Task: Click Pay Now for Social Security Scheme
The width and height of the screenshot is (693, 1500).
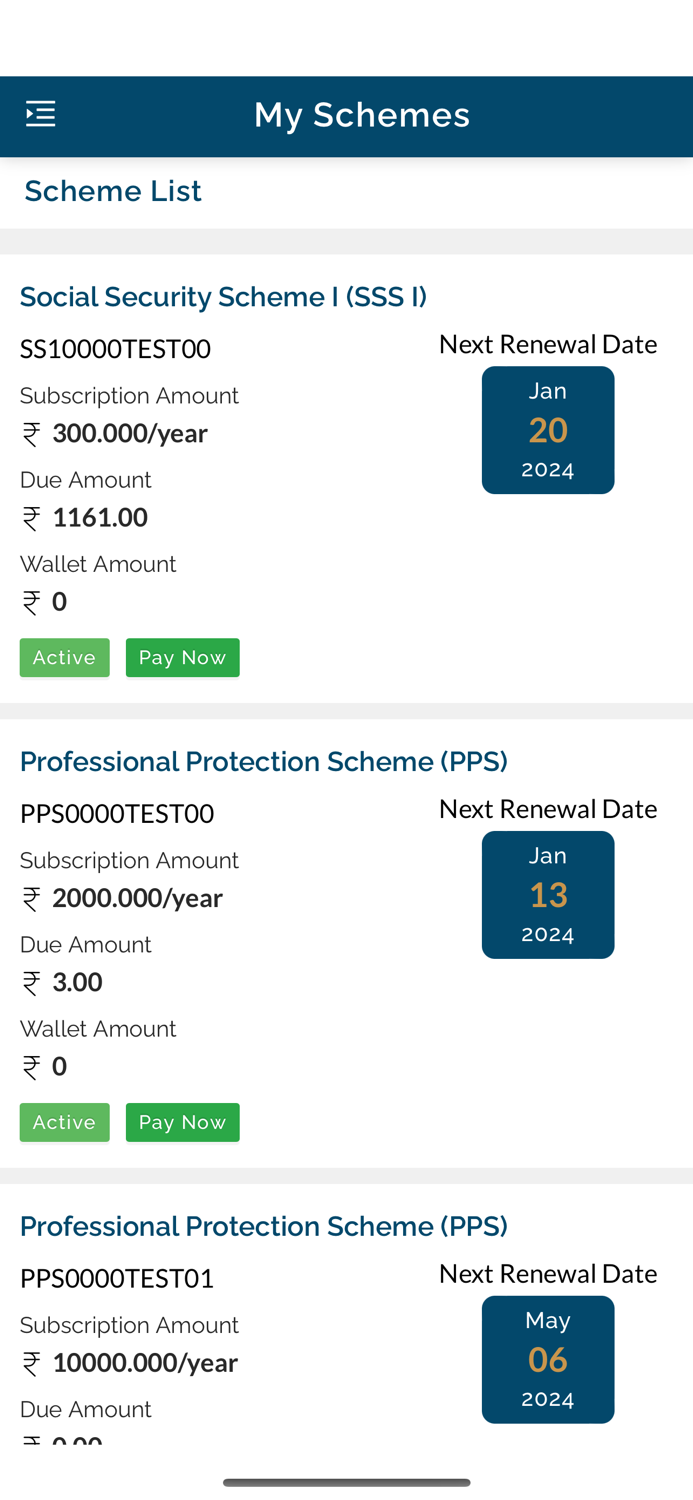Action: click(182, 658)
